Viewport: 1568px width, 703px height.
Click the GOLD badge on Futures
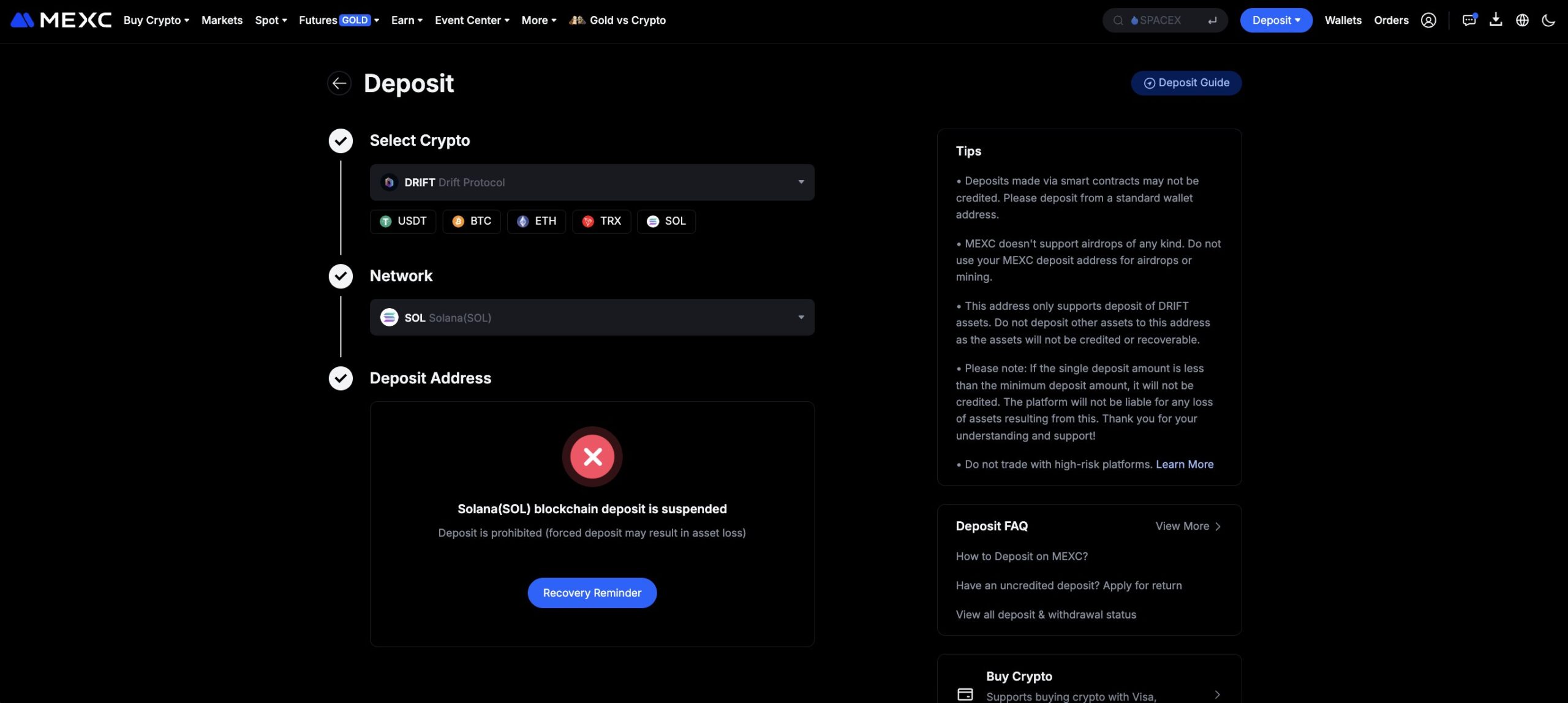(355, 20)
